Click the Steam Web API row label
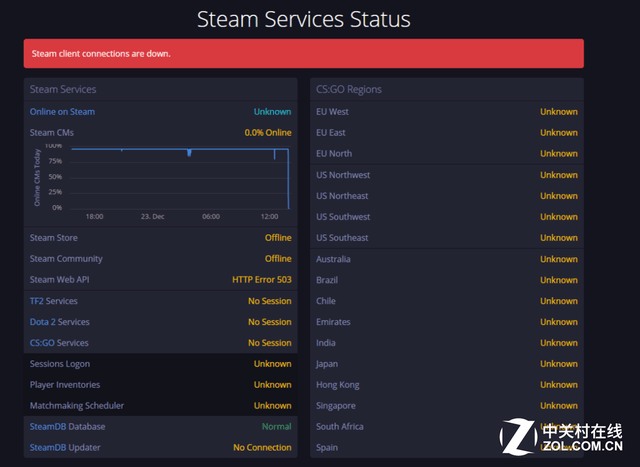Viewport: 640px width, 467px height. (x=60, y=280)
